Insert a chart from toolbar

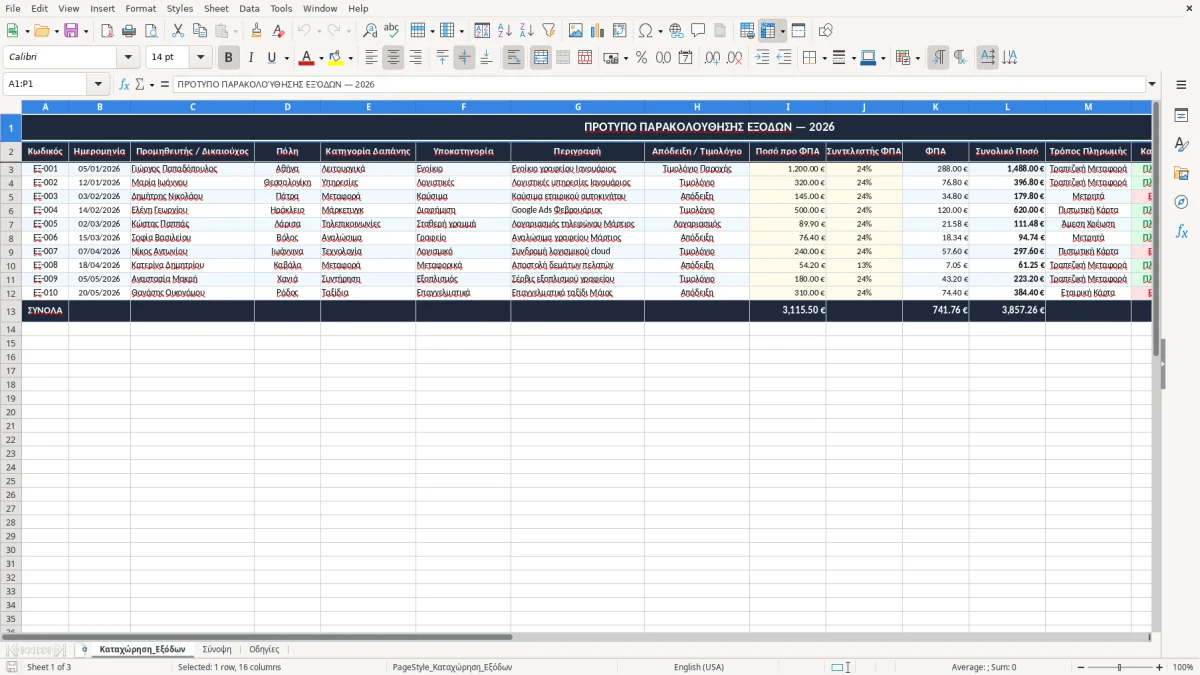tap(597, 31)
